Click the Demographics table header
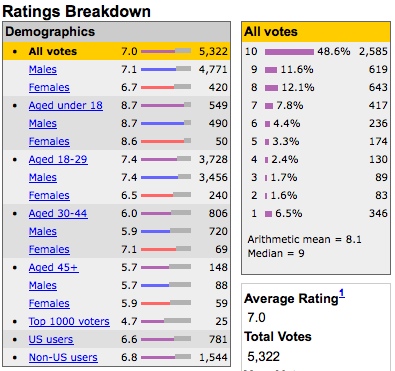This screenshot has width=395, height=371. [116, 32]
